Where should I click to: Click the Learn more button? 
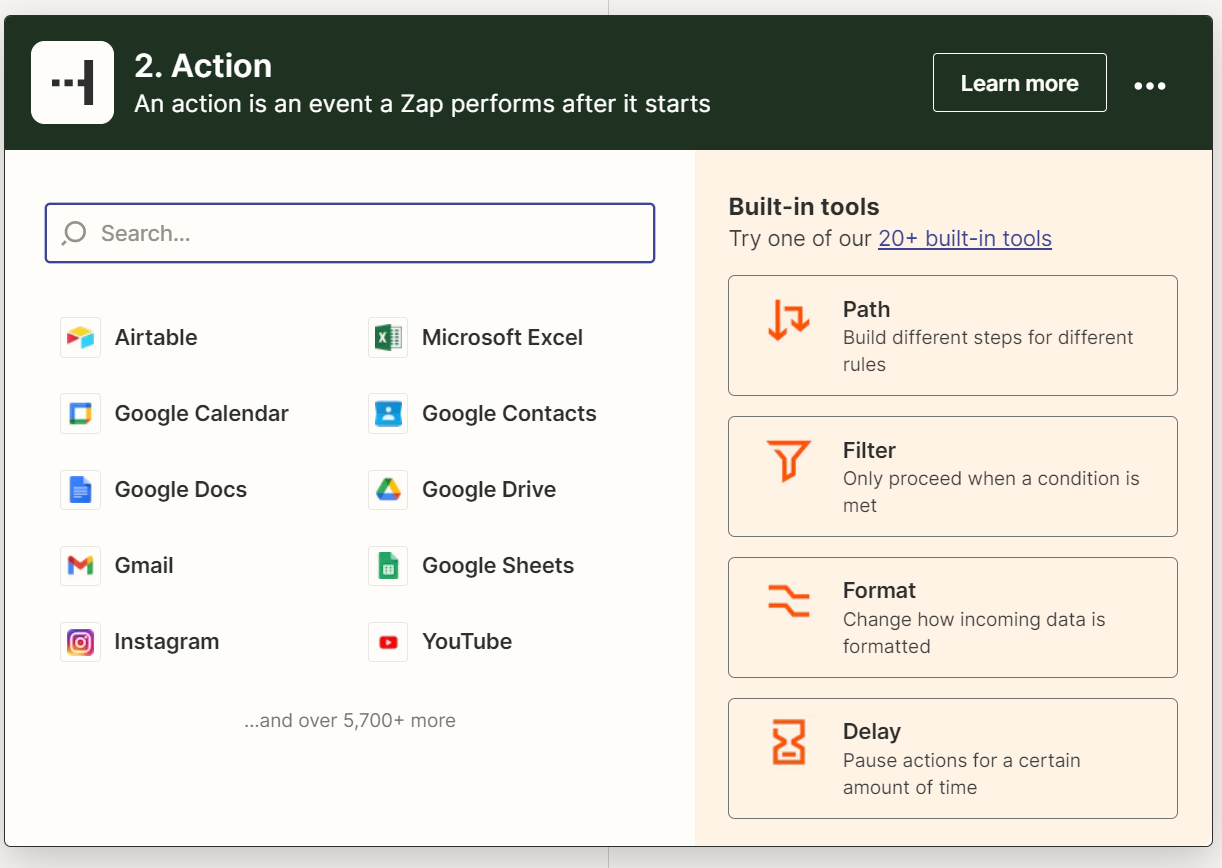(1019, 83)
